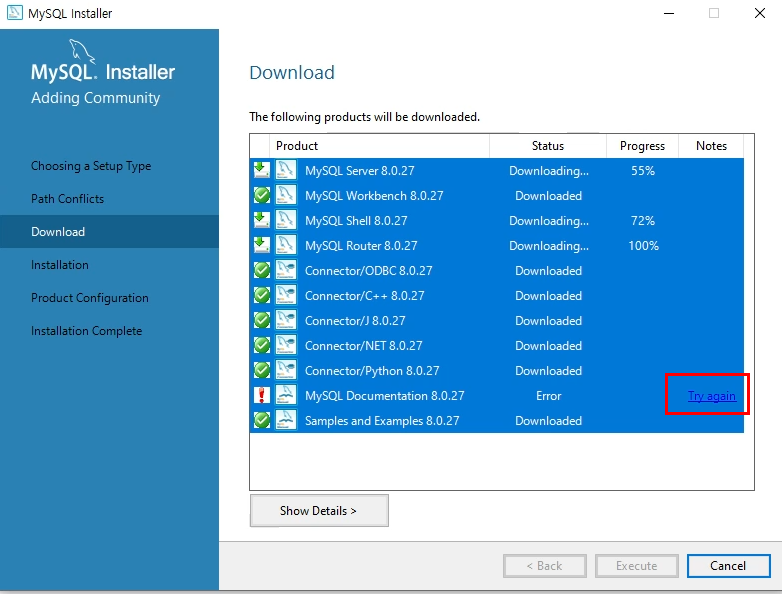Select the Connector/Python 8.0.27 row name
The image size is (782, 594).
click(372, 371)
